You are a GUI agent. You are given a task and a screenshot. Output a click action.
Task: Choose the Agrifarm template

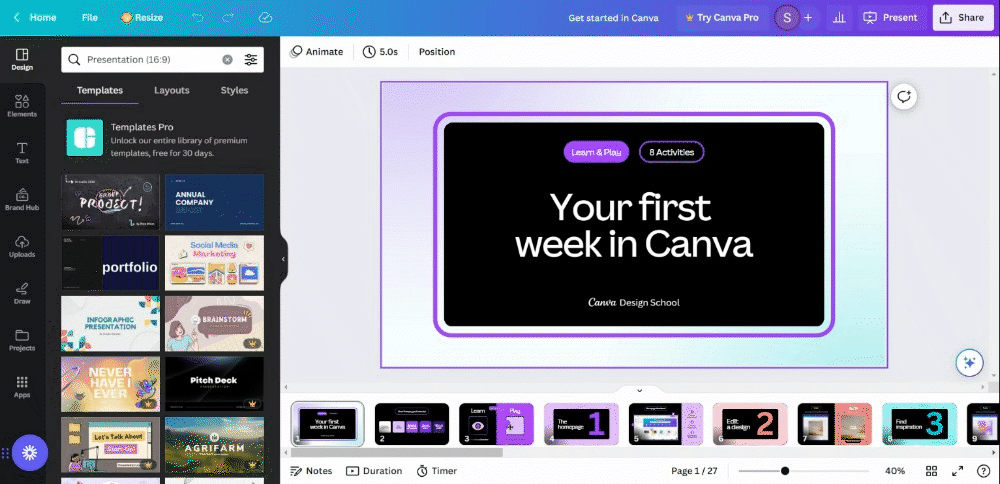point(214,444)
